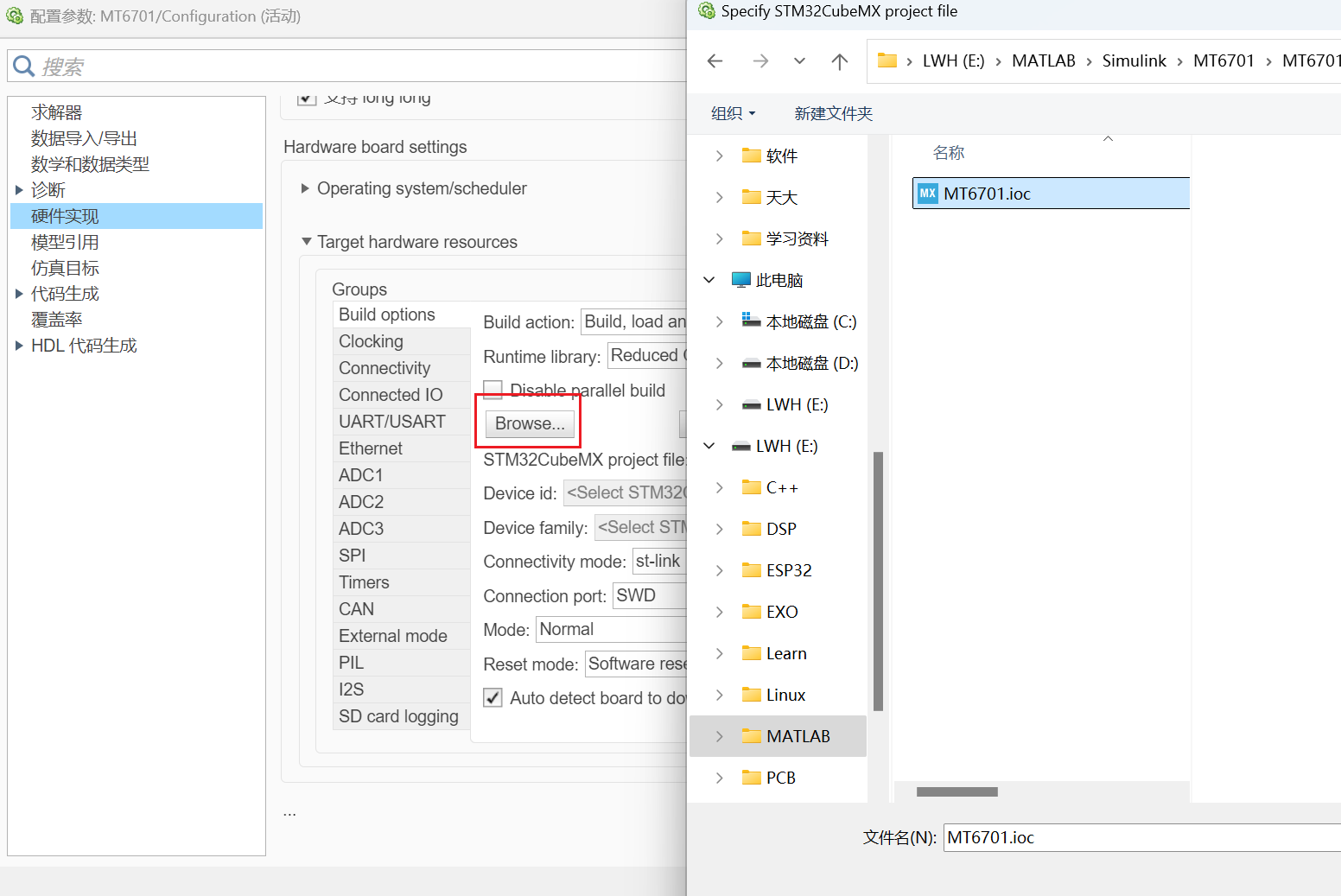This screenshot has width=1341, height=896.
Task: Click the back arrow in file dialog
Action: pyautogui.click(x=715, y=60)
